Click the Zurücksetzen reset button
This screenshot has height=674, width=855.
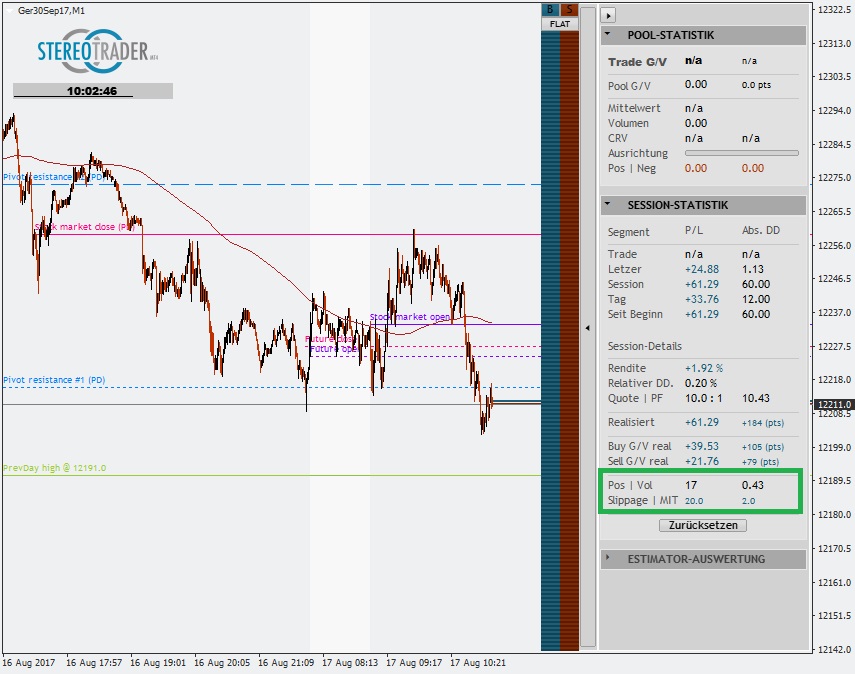(x=702, y=525)
